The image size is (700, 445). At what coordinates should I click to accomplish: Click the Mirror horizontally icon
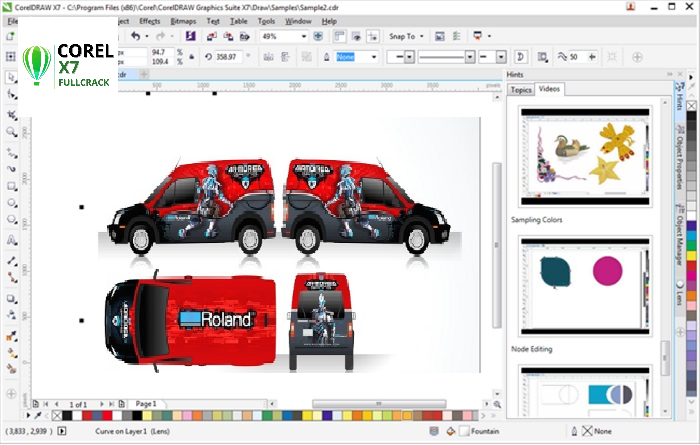click(x=268, y=57)
